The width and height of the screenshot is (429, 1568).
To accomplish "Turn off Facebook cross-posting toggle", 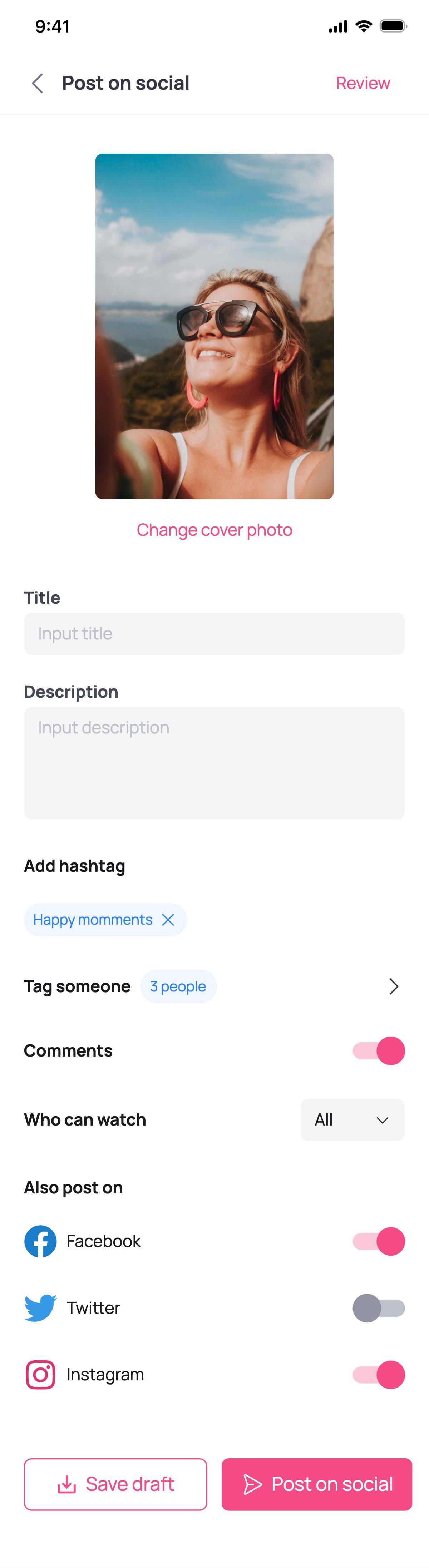I will pos(379,1241).
